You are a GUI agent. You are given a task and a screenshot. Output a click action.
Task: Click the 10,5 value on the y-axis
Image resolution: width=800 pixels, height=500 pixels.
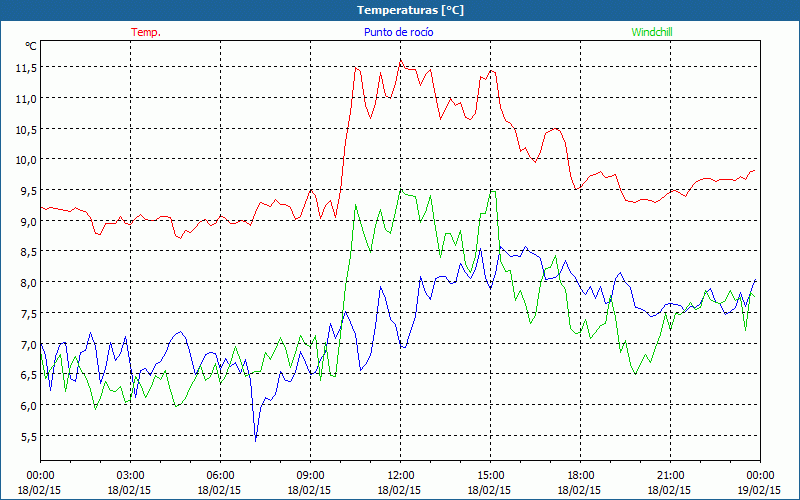25,129
